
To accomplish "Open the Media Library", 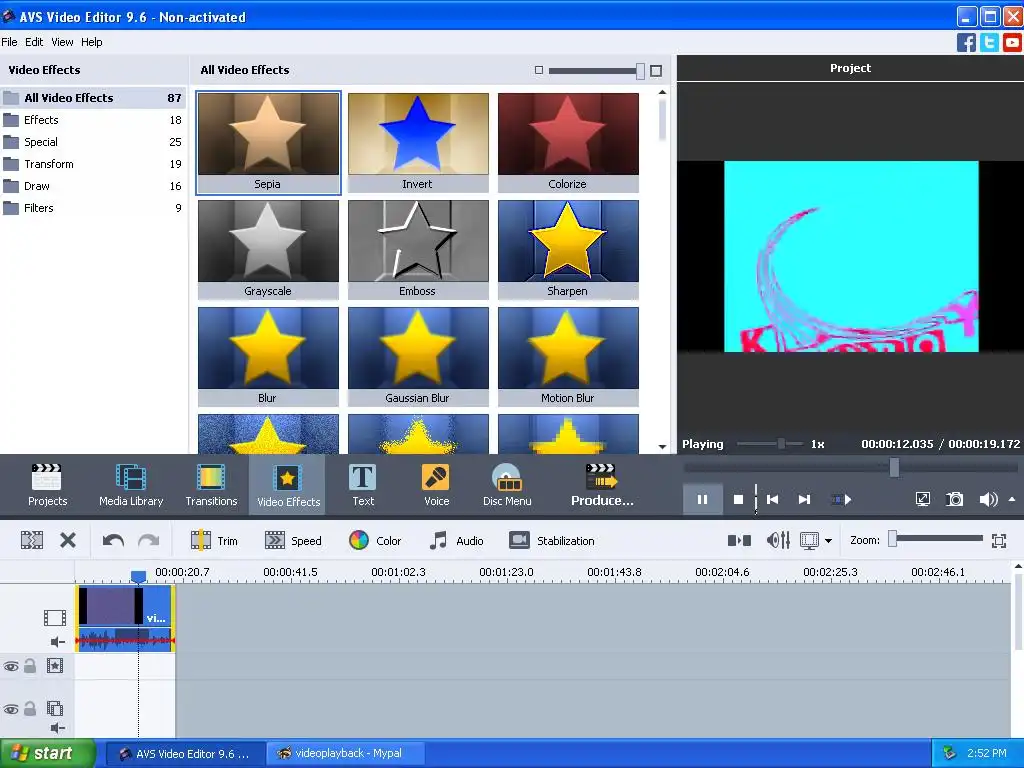I will coord(131,485).
